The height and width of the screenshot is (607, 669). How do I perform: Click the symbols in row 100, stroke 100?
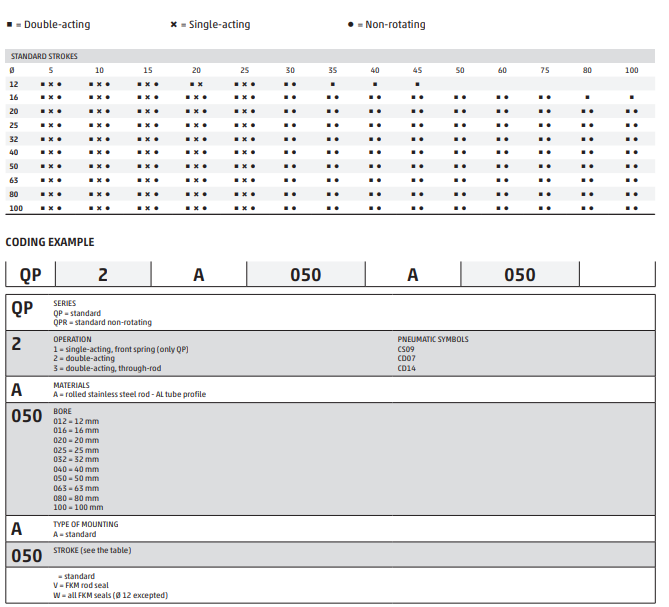pos(631,208)
